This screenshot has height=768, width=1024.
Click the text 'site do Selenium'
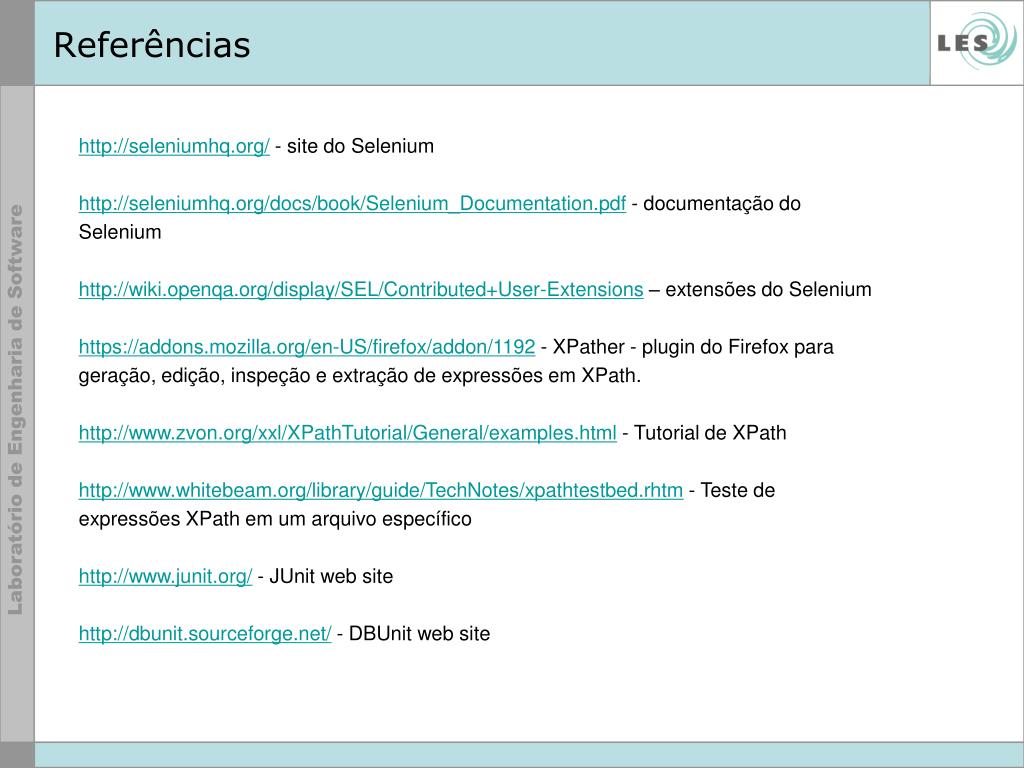[x=360, y=146]
